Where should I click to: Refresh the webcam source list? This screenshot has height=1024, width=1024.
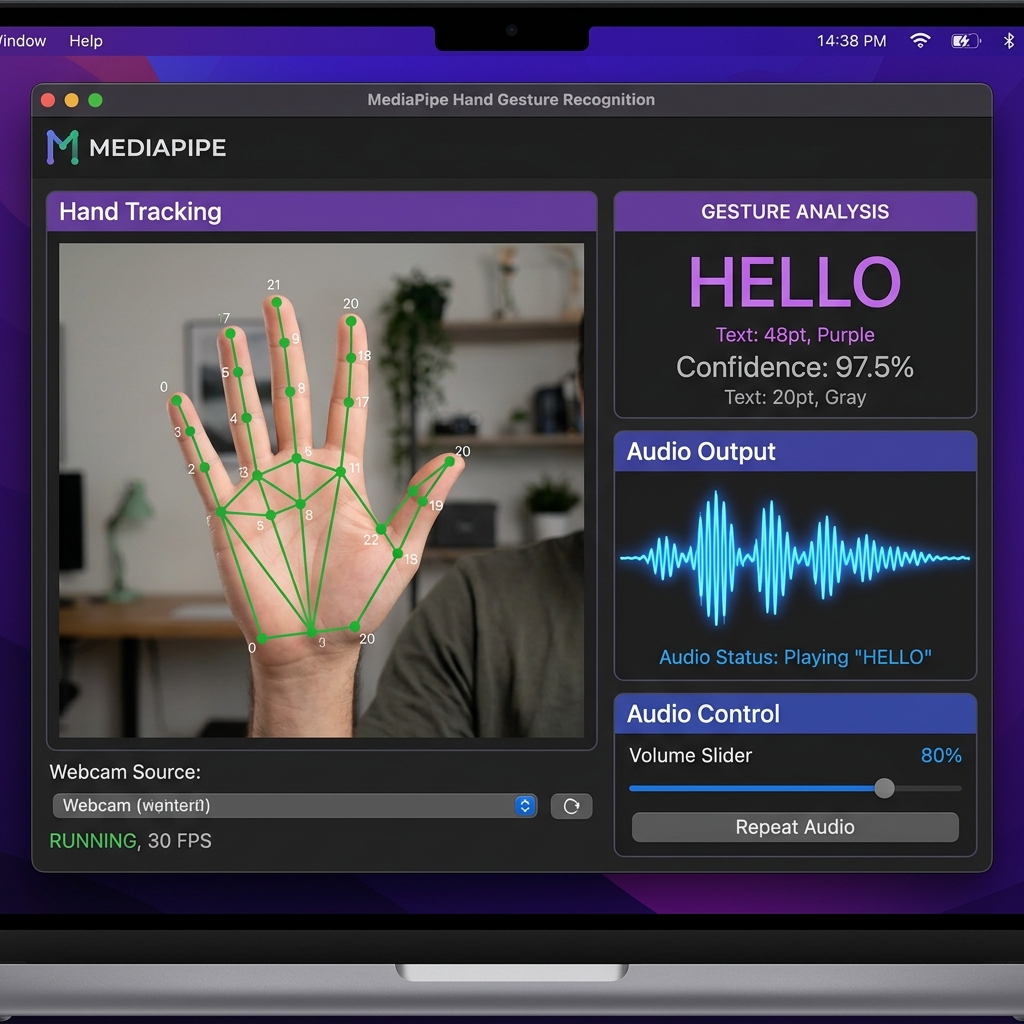point(571,806)
